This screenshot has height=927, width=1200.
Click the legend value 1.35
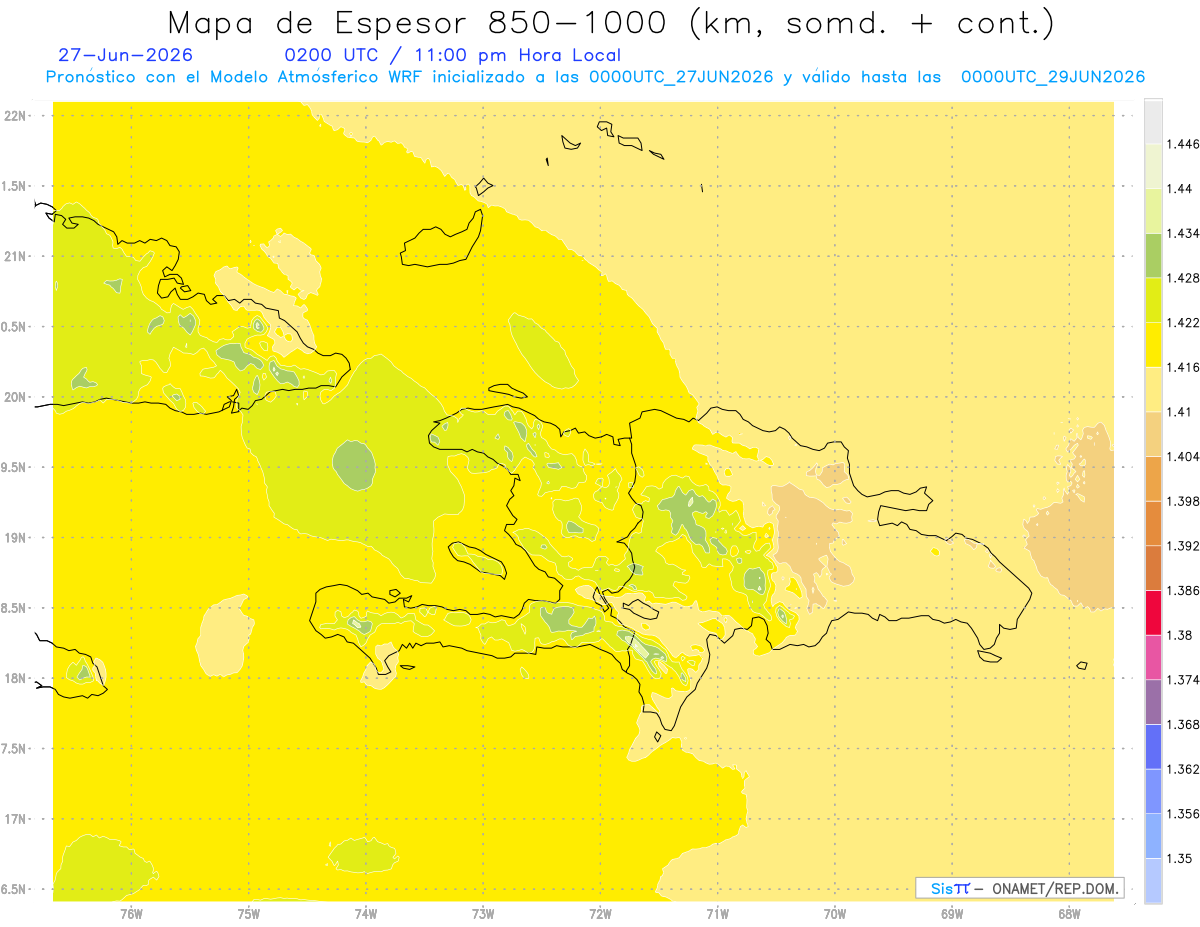[1180, 858]
